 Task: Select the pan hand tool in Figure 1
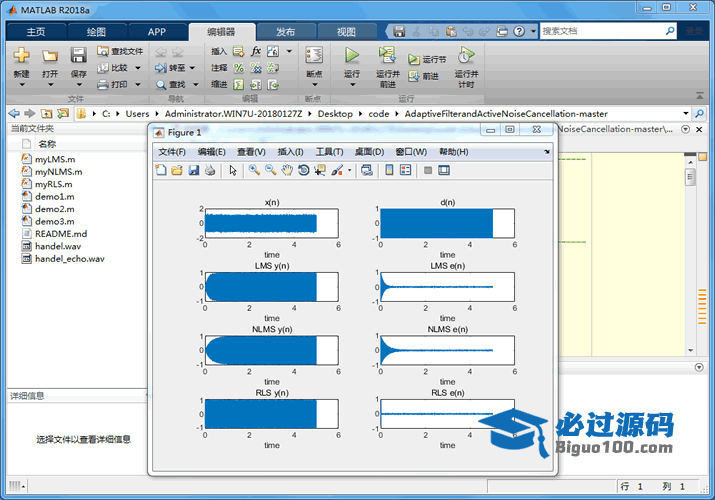tap(287, 171)
